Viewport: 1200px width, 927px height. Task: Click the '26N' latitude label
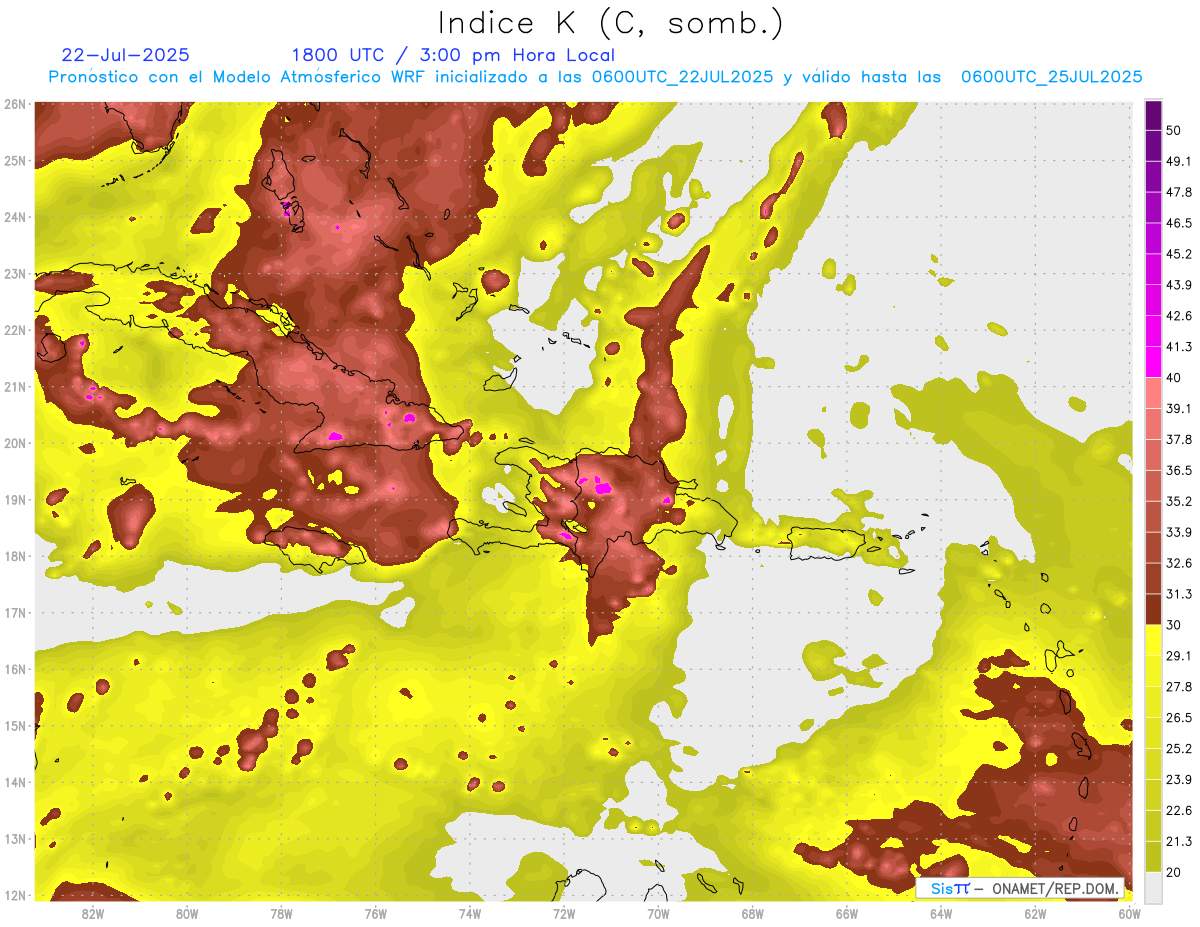pos(15,104)
